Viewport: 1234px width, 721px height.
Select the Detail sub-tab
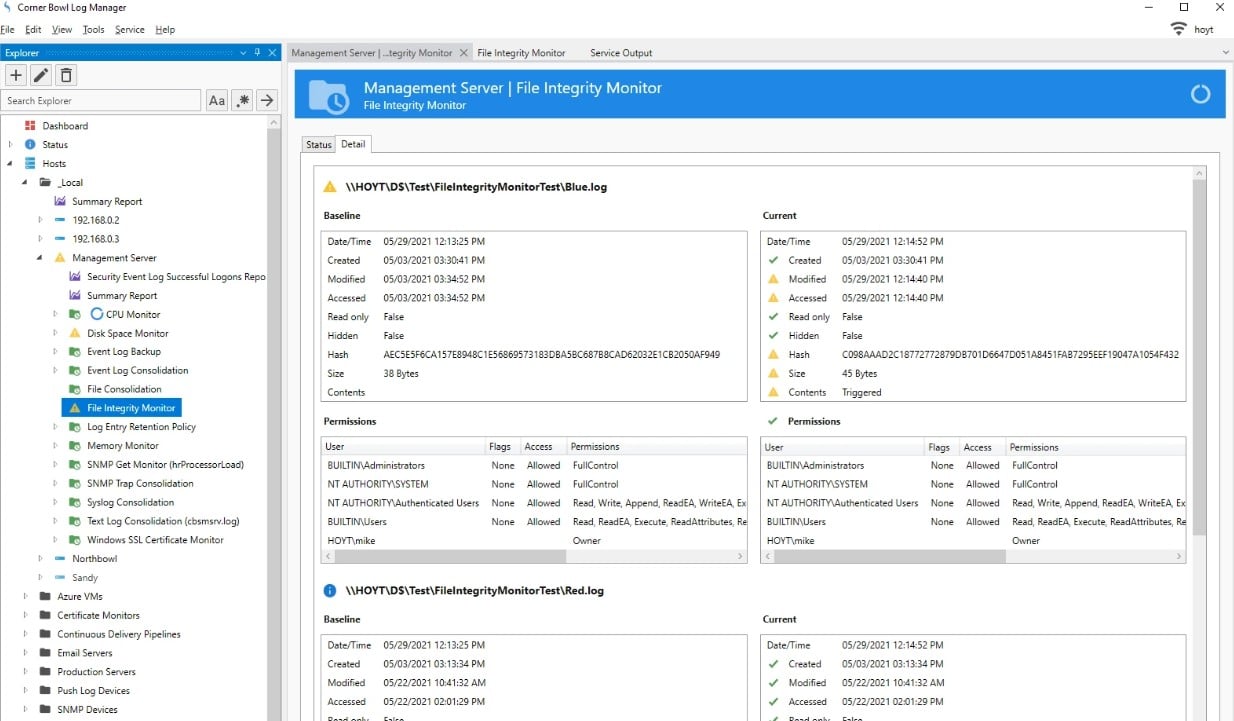coord(353,144)
